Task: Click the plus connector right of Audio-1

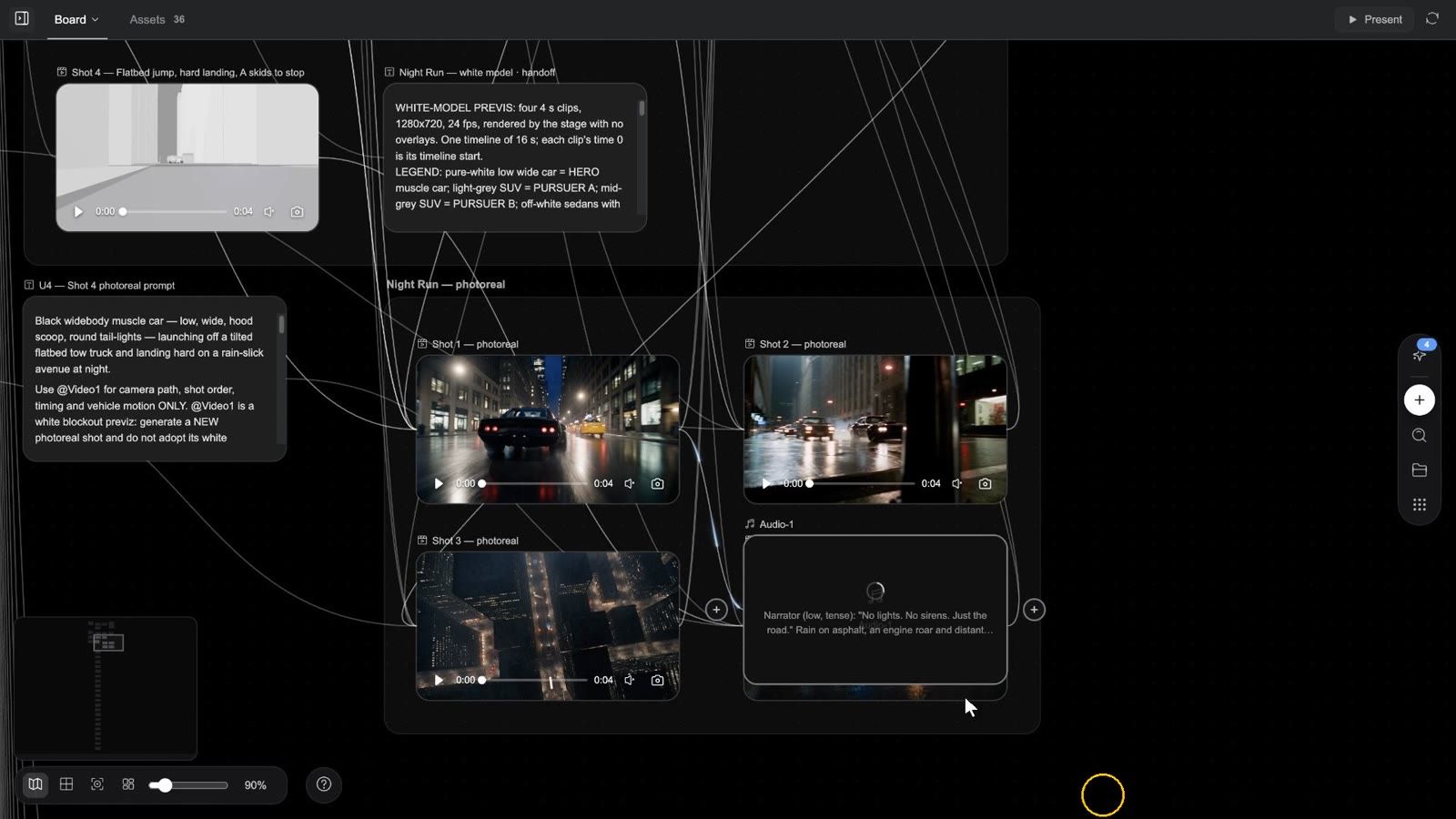Action: pos(1034,610)
